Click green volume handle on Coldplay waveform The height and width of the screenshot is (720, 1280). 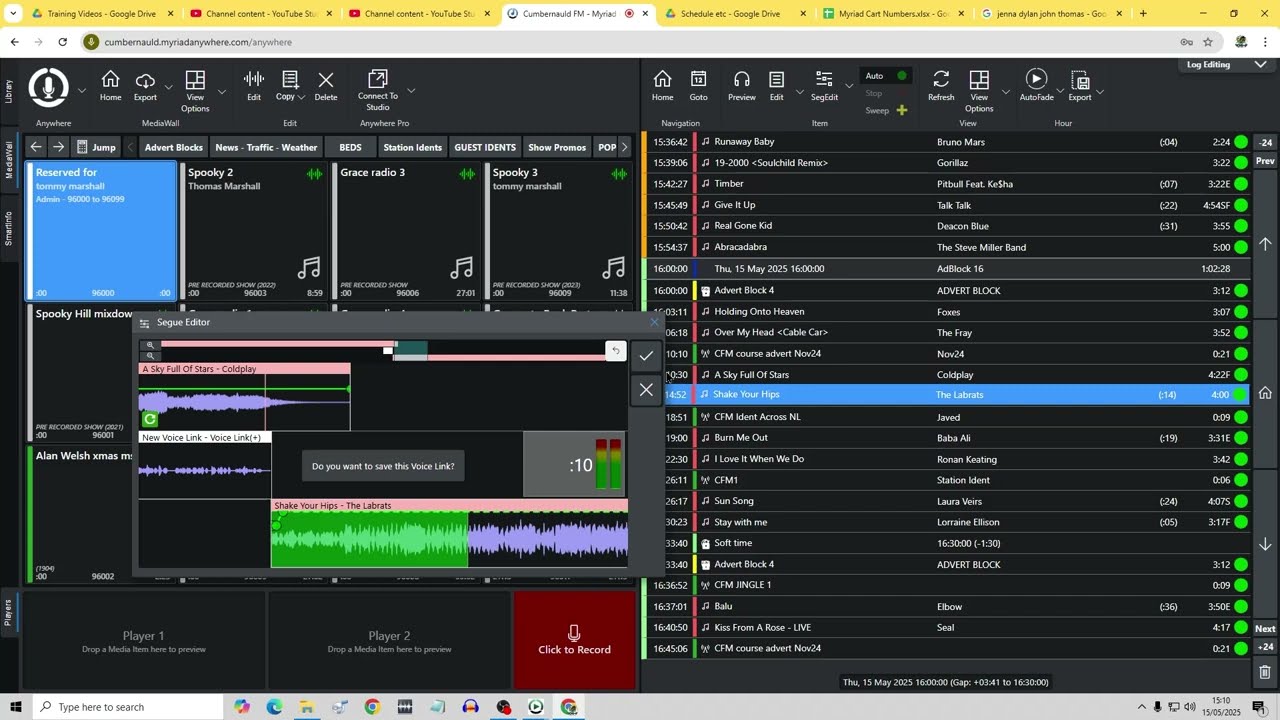[x=349, y=389]
